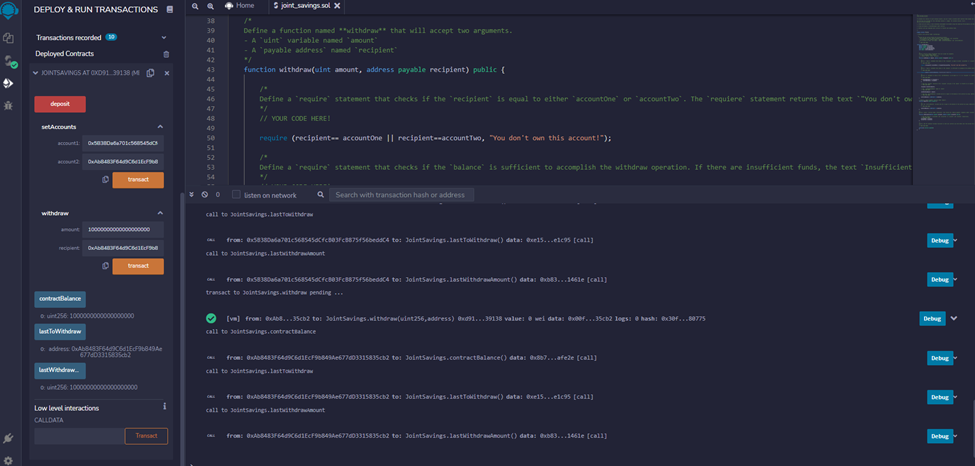The width and height of the screenshot is (975, 466).
Task: Debug the bottom lastToWithdraw call
Action: pos(940,397)
